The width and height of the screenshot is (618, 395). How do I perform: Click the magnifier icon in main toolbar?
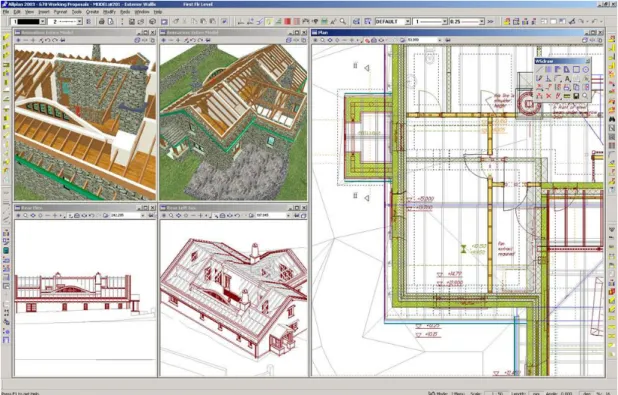(343, 21)
